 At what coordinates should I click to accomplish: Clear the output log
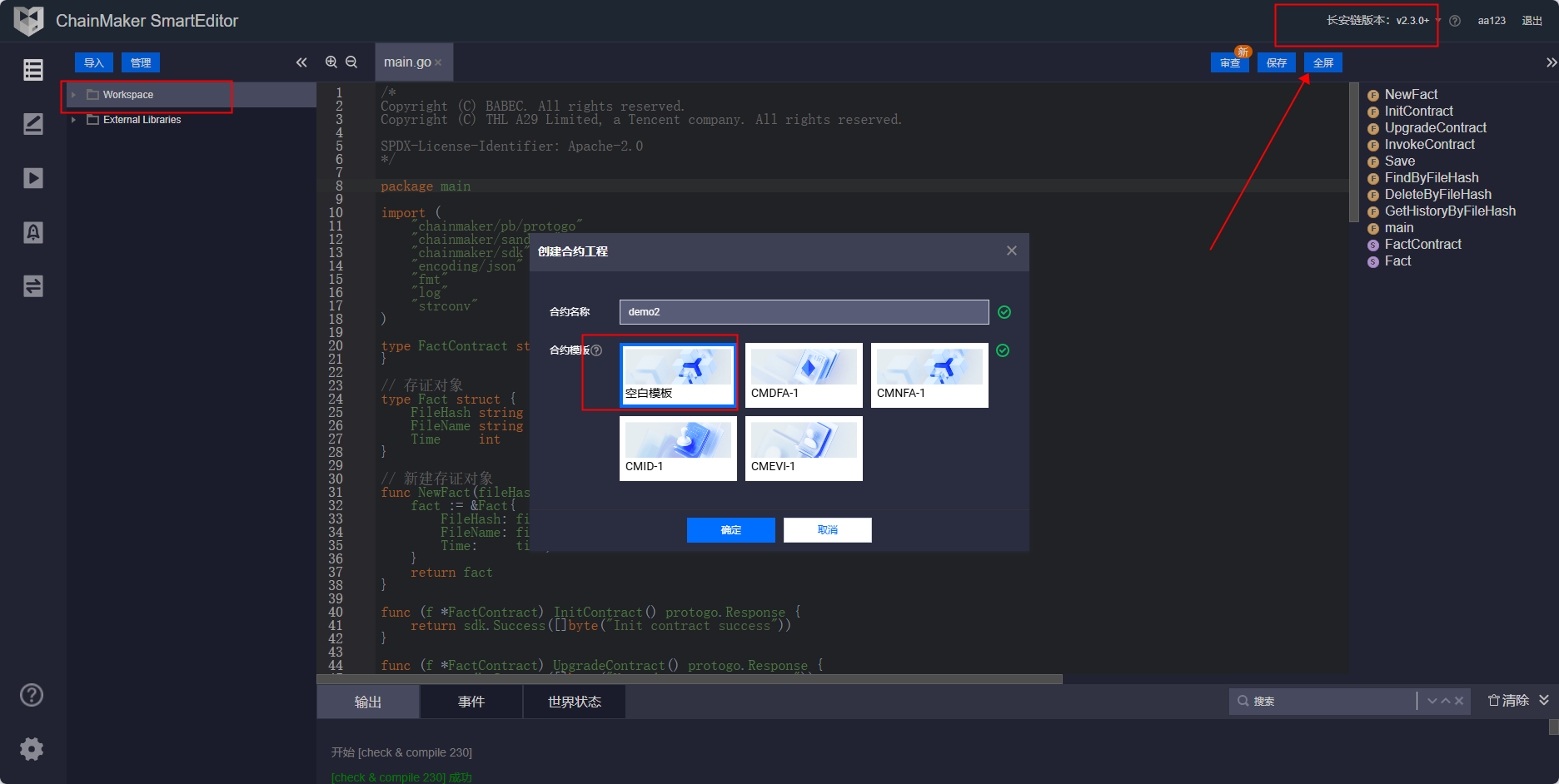click(x=1508, y=701)
